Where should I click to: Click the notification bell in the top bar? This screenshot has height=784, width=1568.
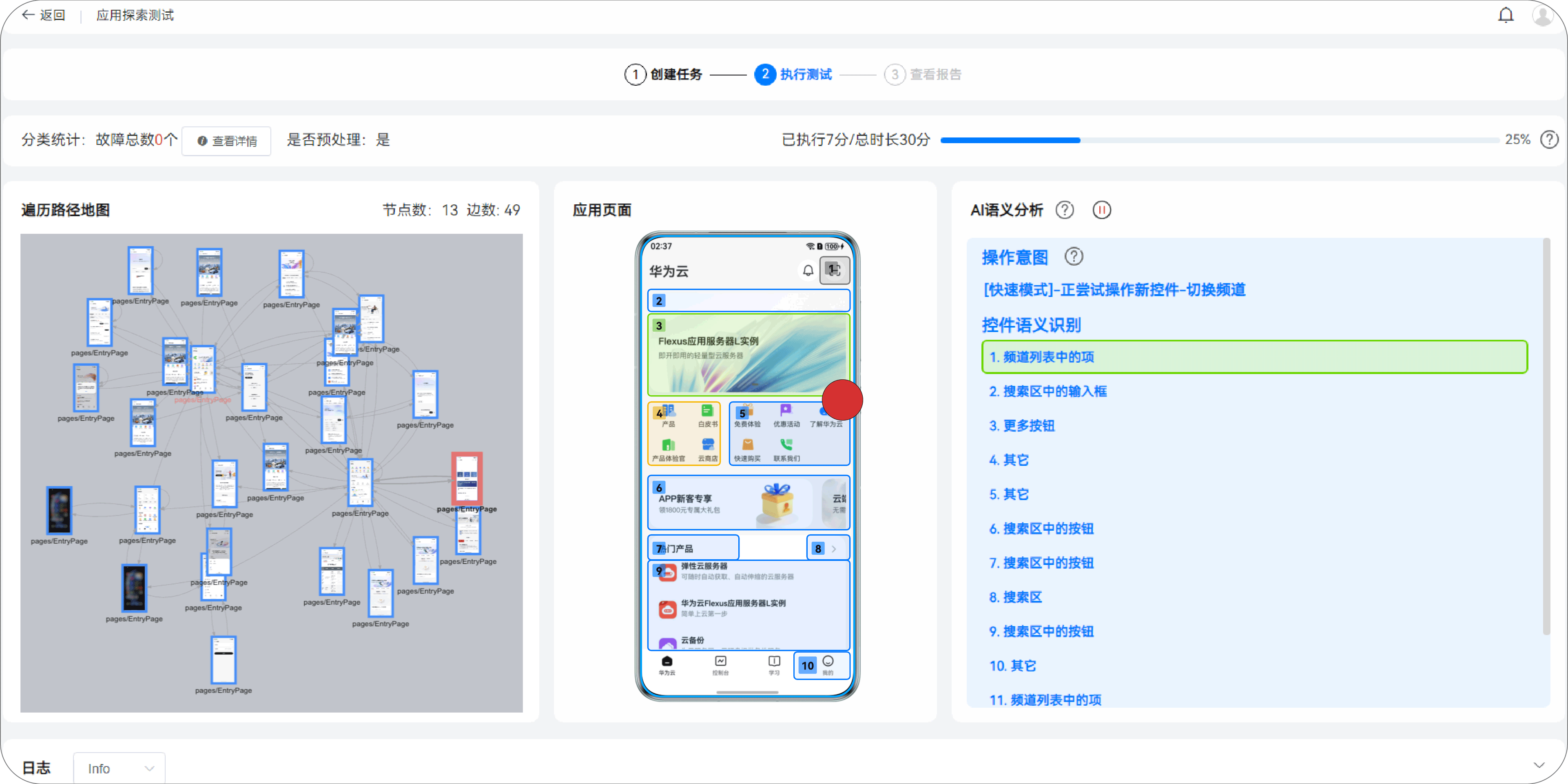pos(1506,15)
